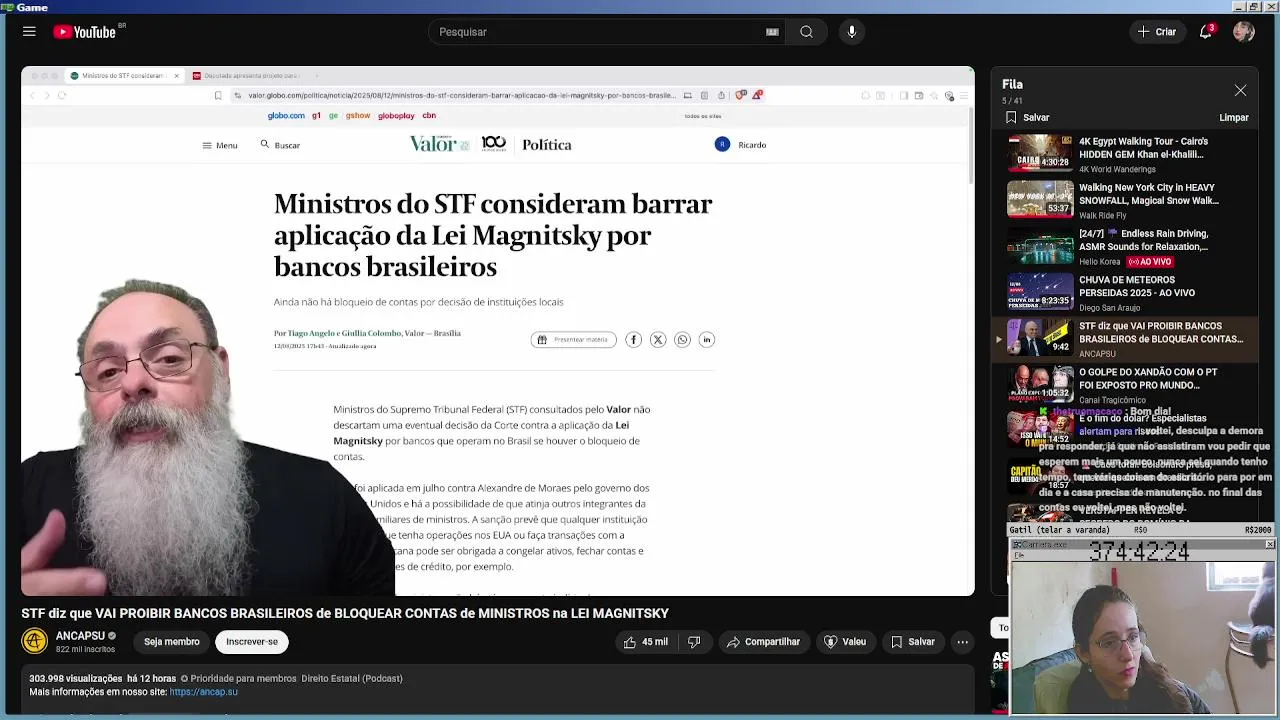Image resolution: width=1280 pixels, height=720 pixels.
Task: Open the on-screen keyboard in search box
Action: tap(772, 32)
